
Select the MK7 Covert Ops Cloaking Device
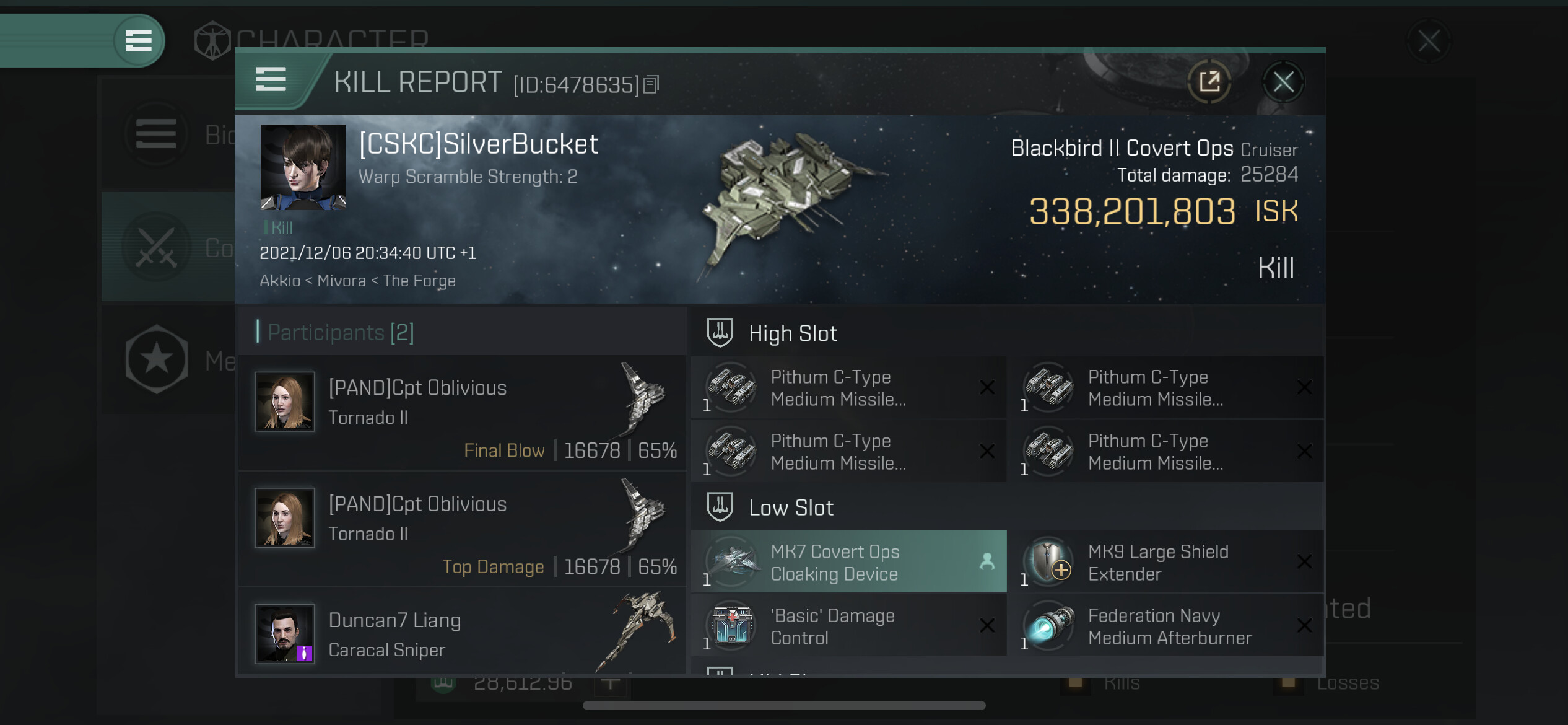848,562
